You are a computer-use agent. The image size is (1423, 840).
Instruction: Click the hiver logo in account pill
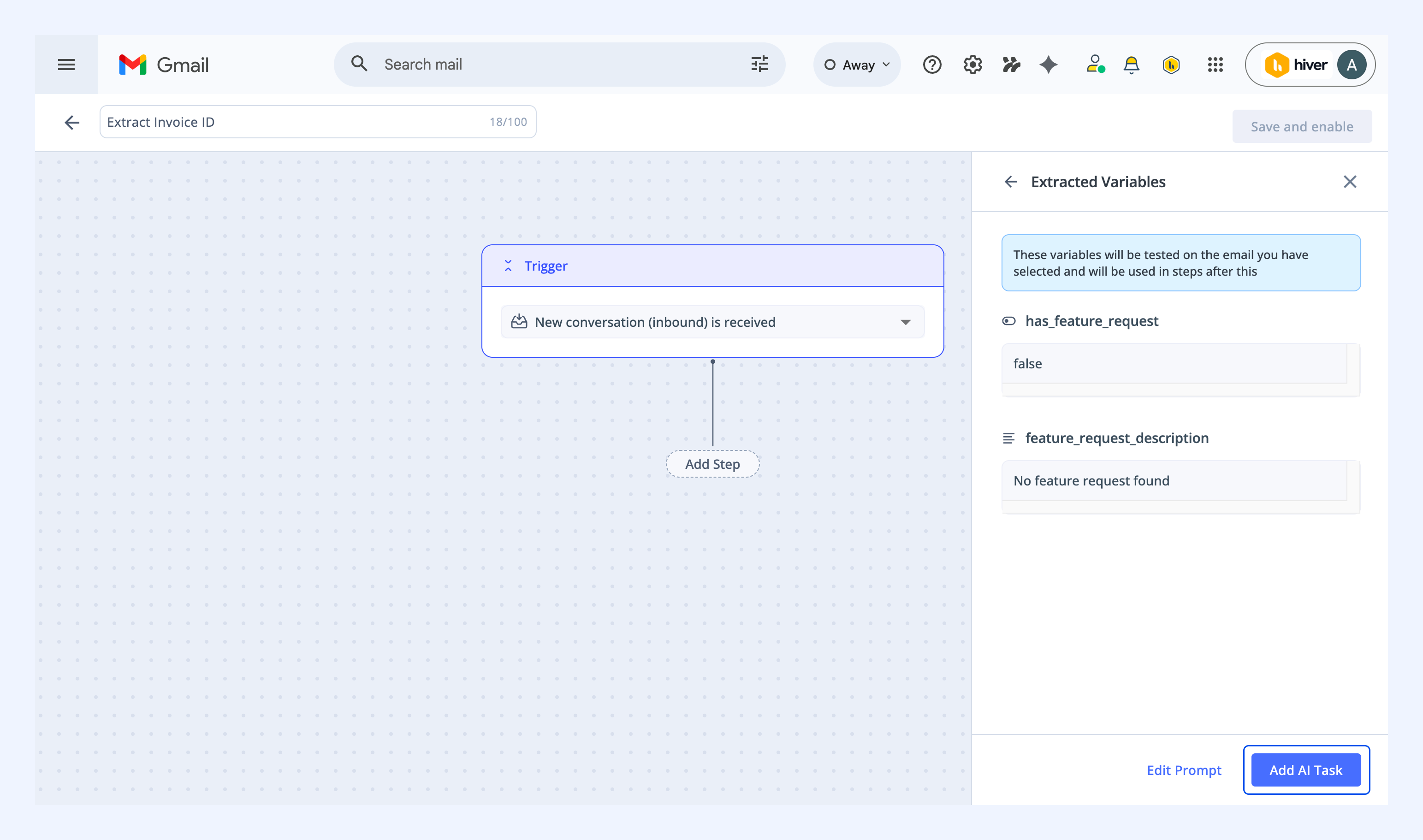tap(1296, 65)
